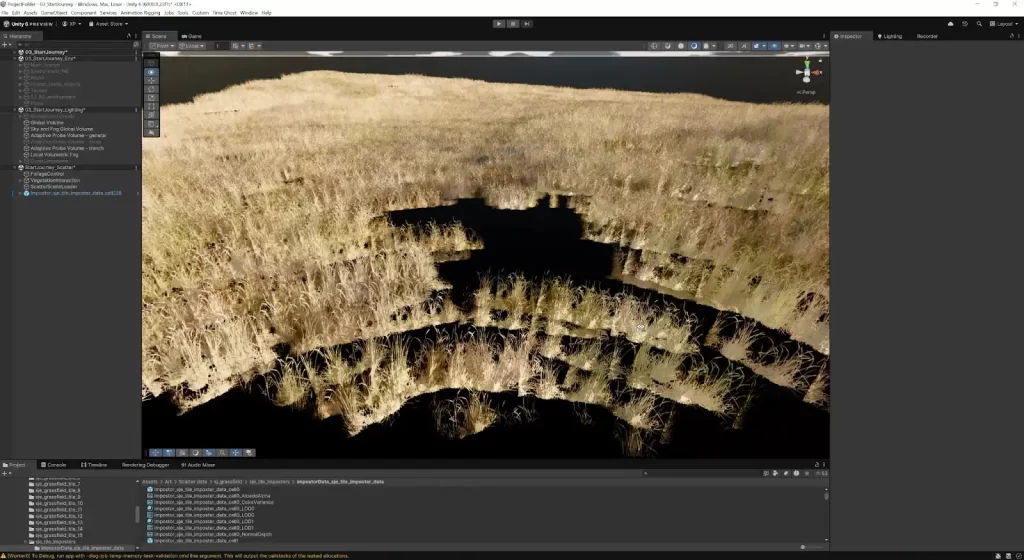Select the Rect transform tool
1024x560 pixels.
coord(151,106)
